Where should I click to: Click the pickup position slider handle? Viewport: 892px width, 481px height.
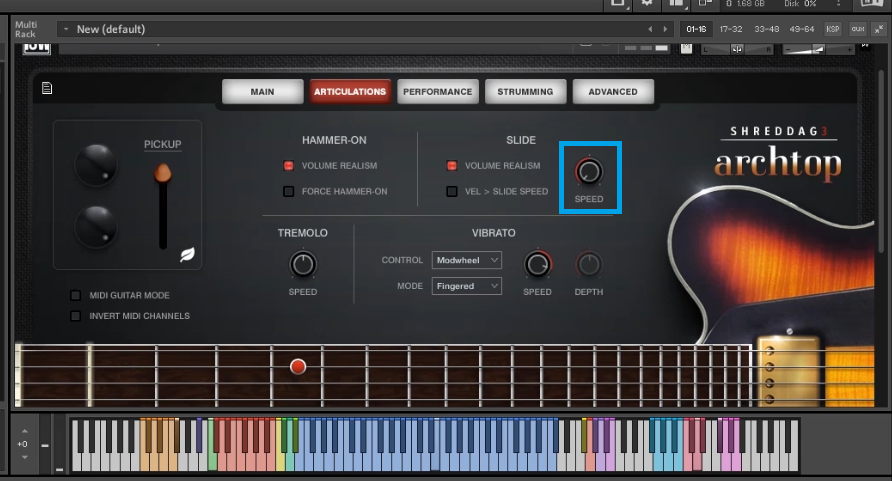(x=163, y=173)
